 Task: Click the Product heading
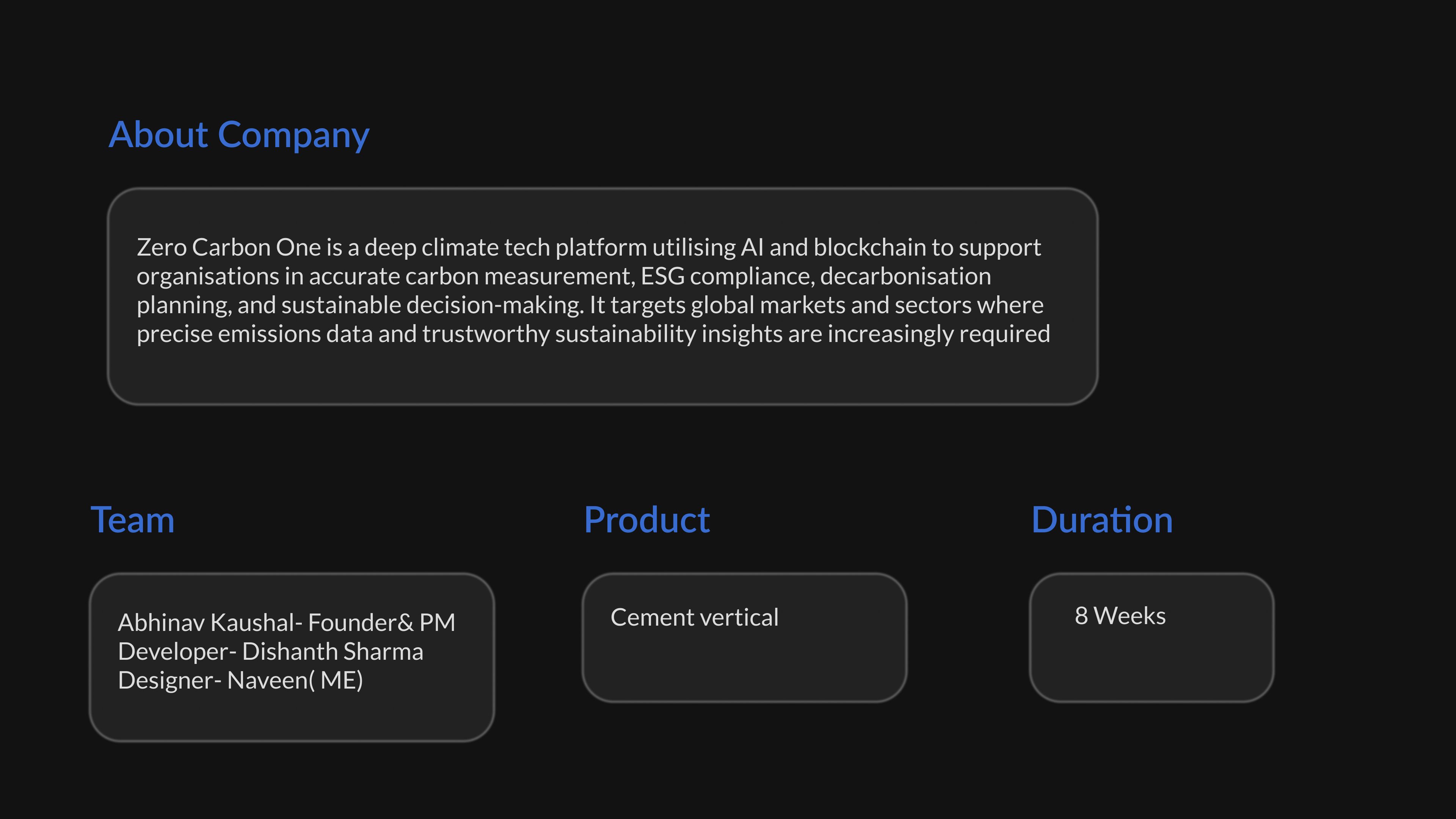point(646,519)
